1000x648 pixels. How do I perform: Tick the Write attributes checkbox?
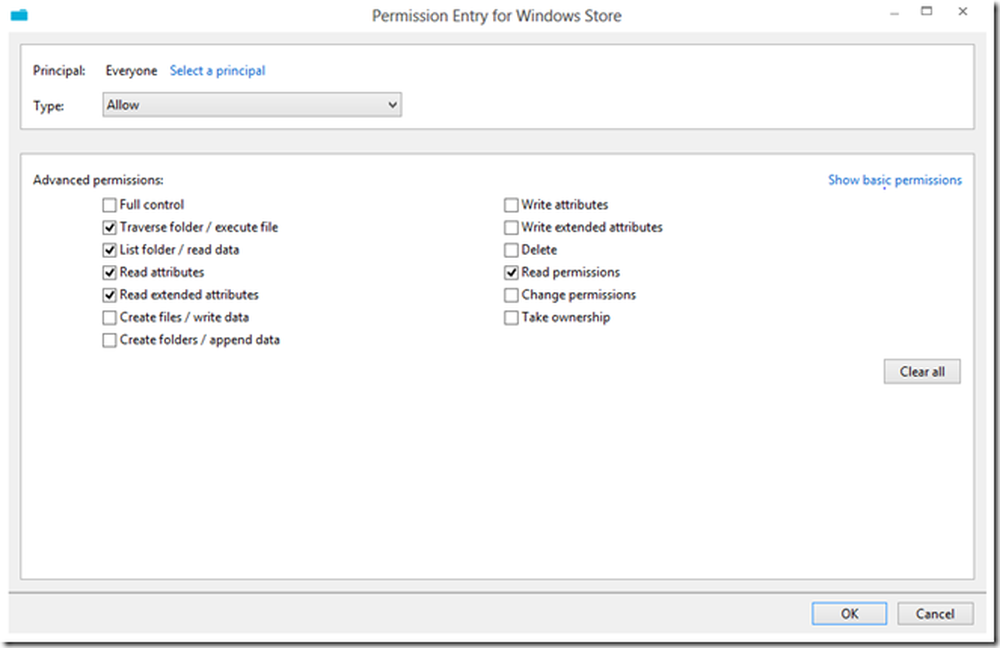511,205
